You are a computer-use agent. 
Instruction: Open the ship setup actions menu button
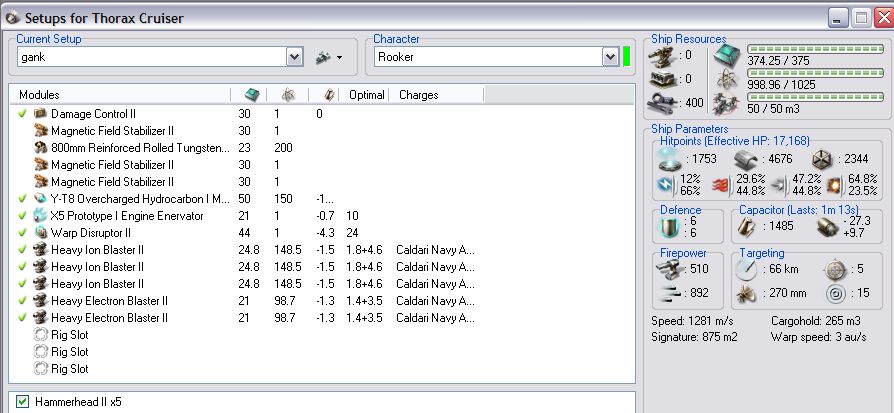tap(329, 57)
